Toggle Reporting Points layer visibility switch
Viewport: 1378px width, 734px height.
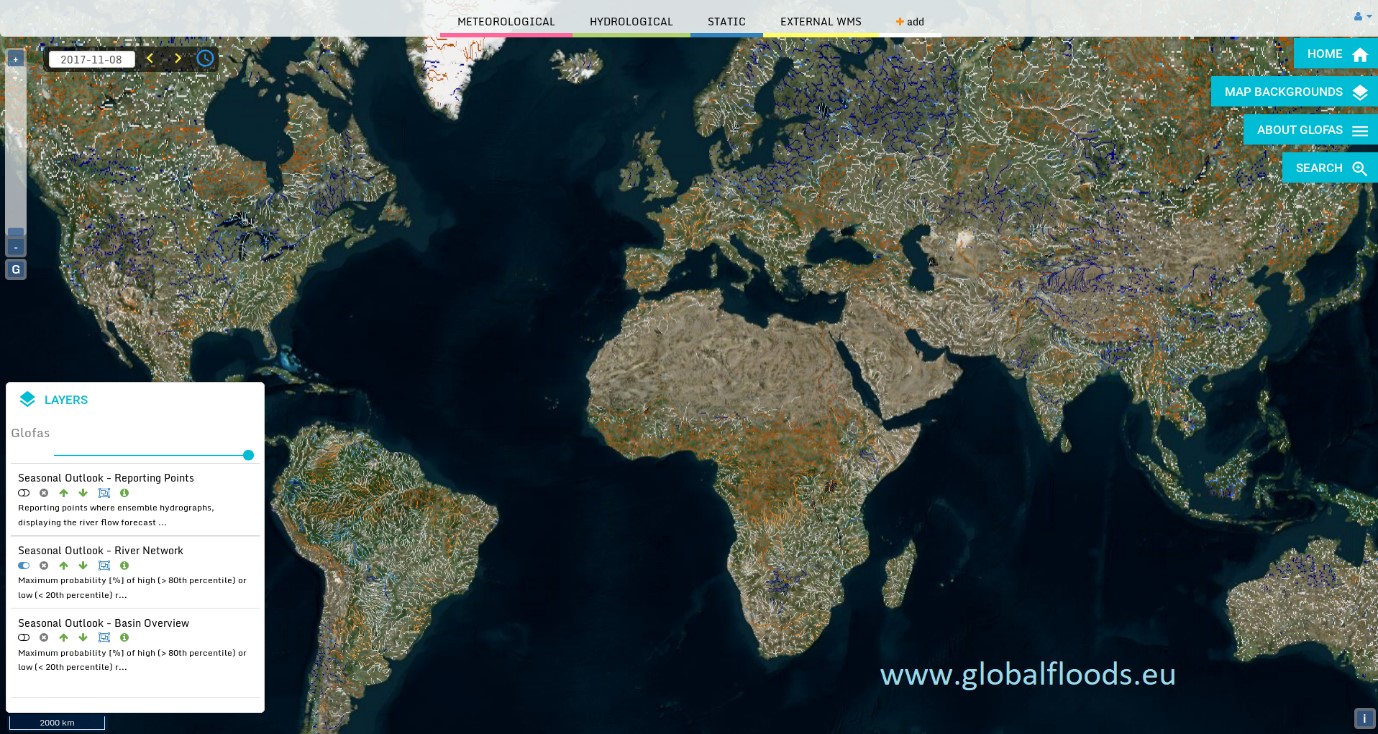point(24,493)
